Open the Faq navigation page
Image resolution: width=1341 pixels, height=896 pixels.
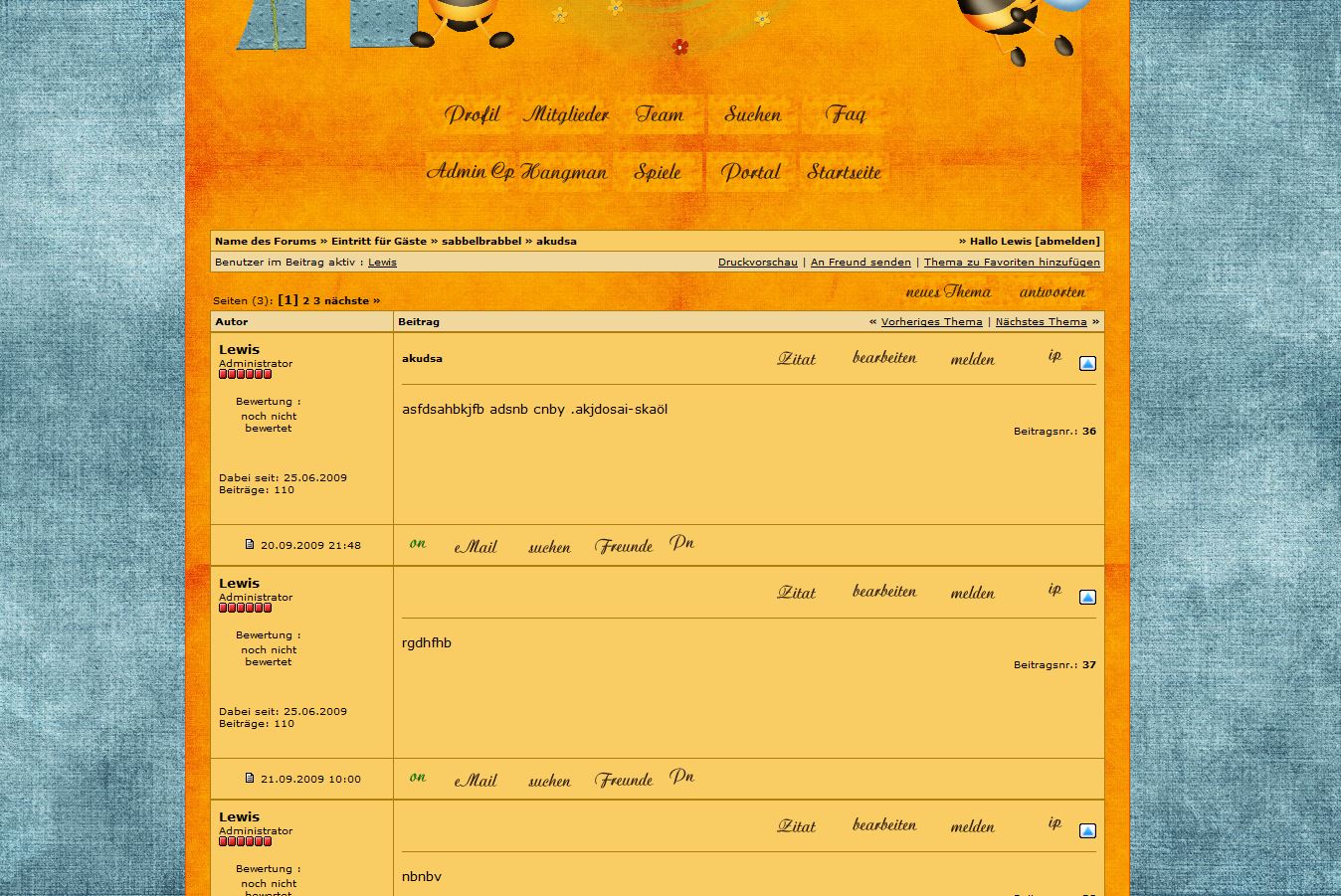pyautogui.click(x=845, y=114)
